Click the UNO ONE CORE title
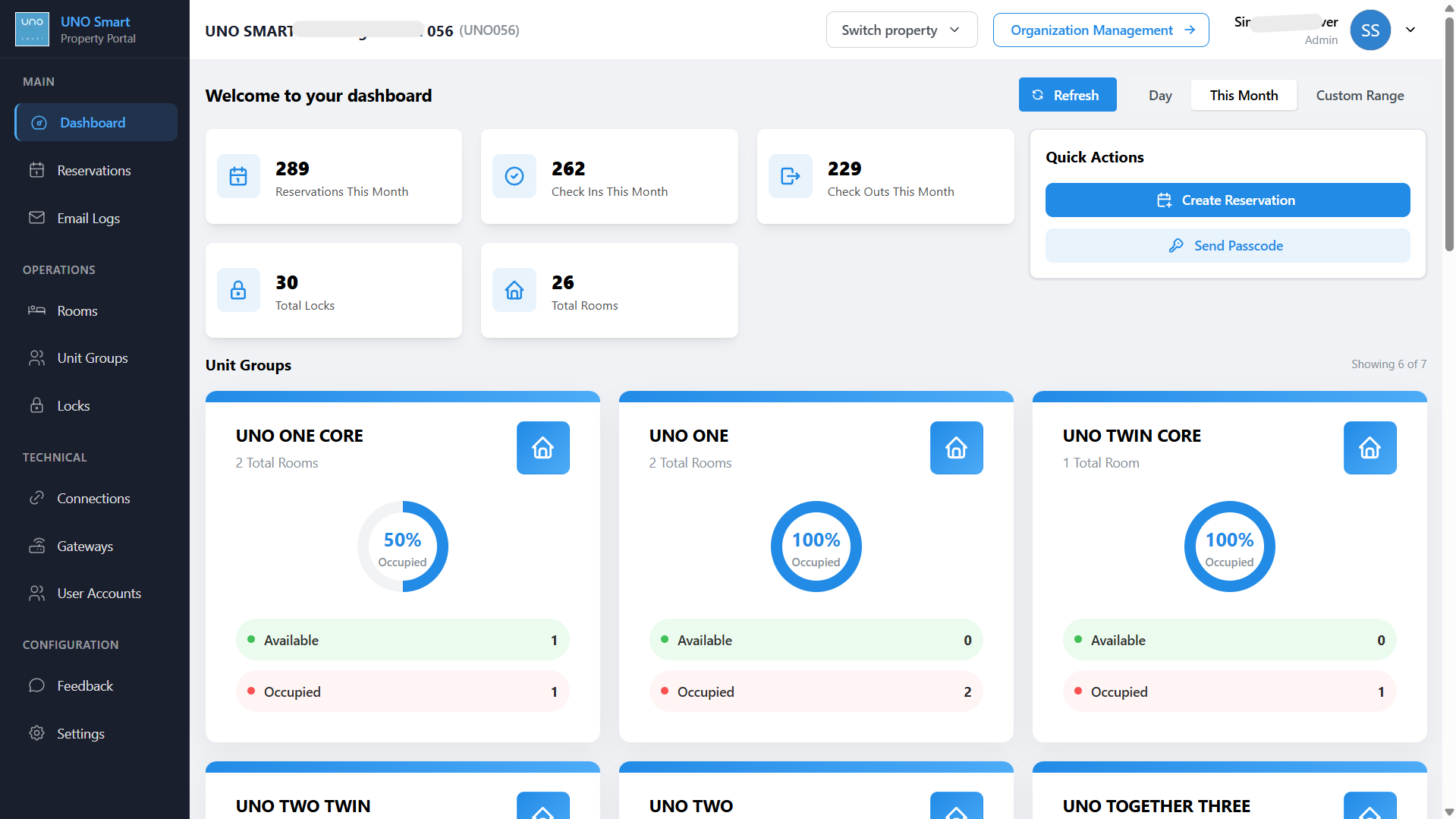 point(300,436)
